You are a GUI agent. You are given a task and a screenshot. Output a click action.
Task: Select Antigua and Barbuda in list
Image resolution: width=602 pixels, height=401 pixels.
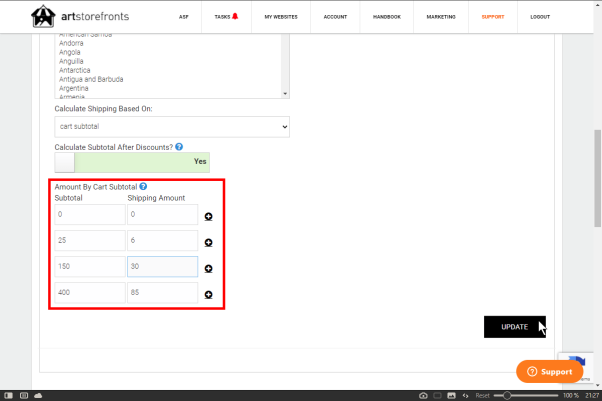coord(91,79)
